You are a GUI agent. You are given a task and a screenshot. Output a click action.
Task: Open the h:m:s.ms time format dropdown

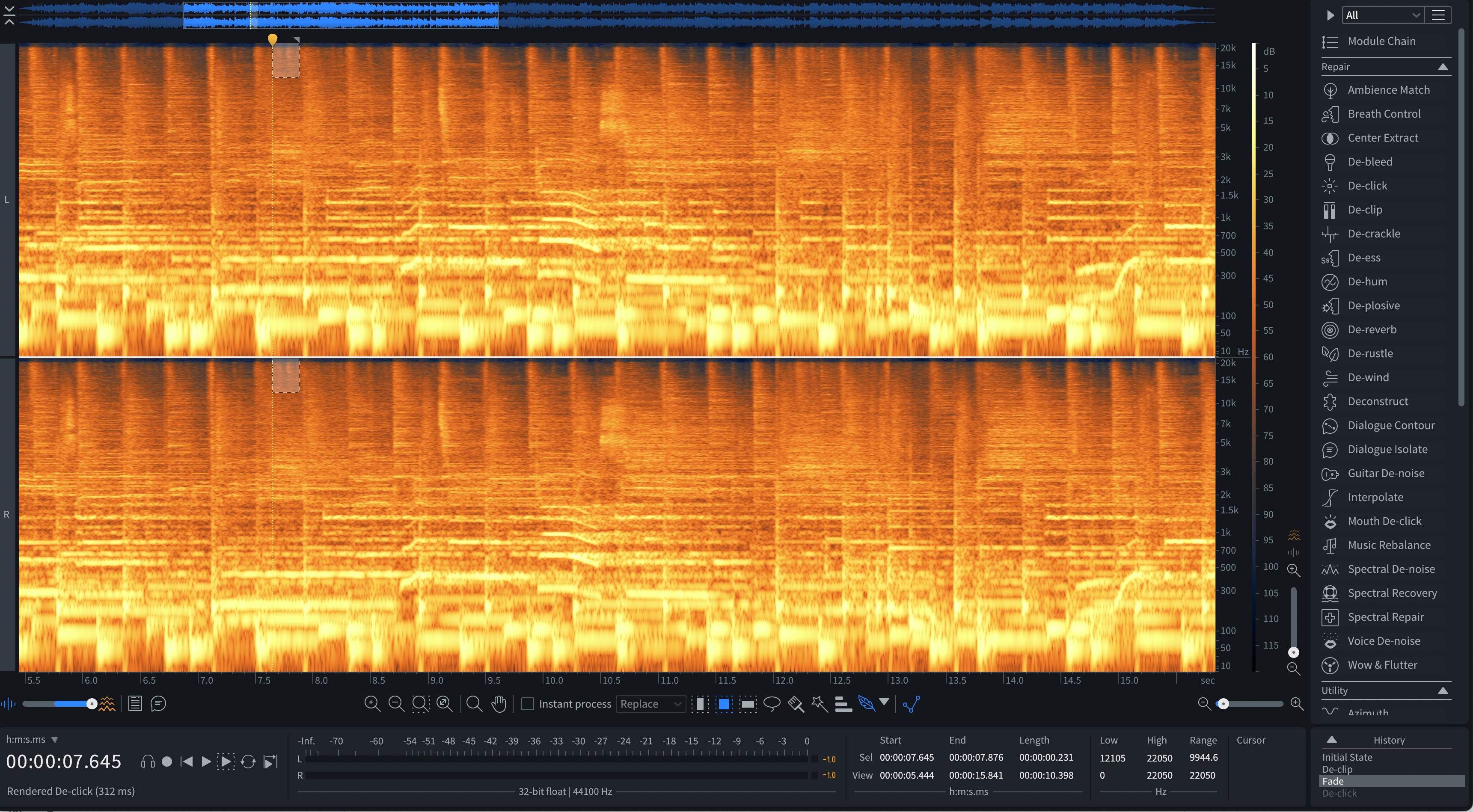pyautogui.click(x=32, y=739)
